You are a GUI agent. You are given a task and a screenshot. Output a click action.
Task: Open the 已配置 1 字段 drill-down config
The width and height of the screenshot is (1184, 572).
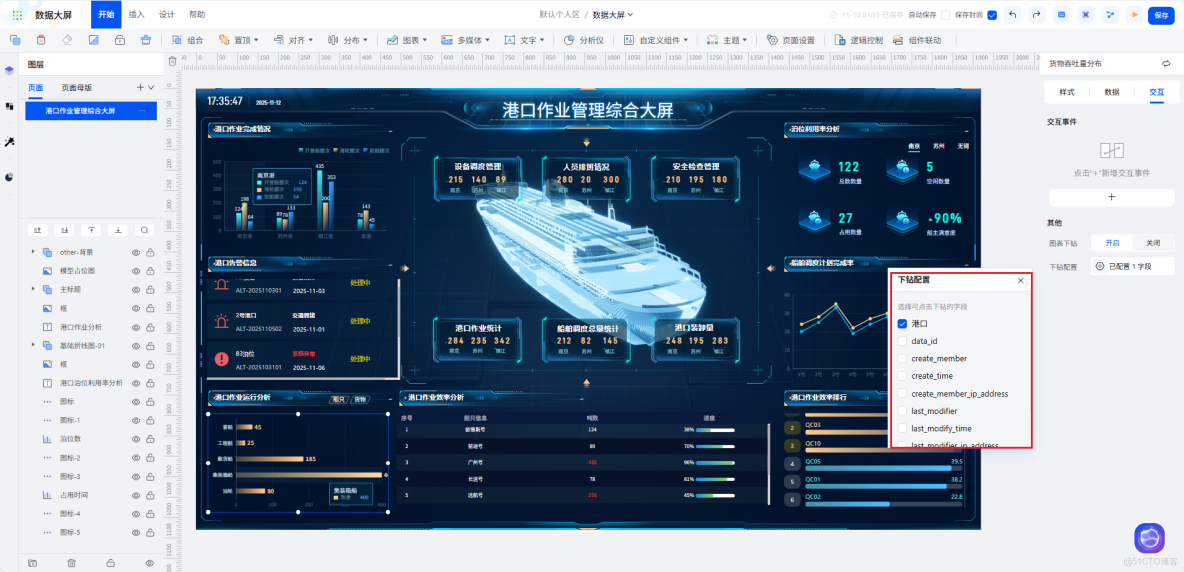1133,266
